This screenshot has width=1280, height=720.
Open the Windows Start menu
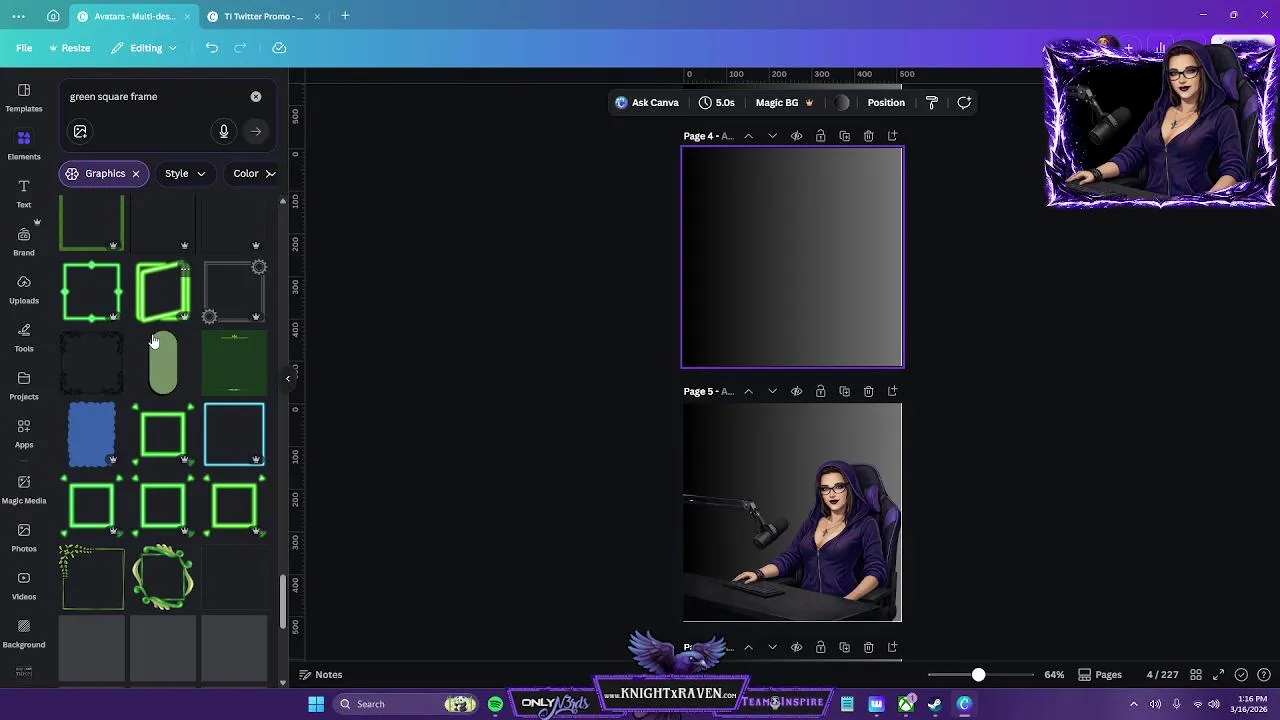316,704
